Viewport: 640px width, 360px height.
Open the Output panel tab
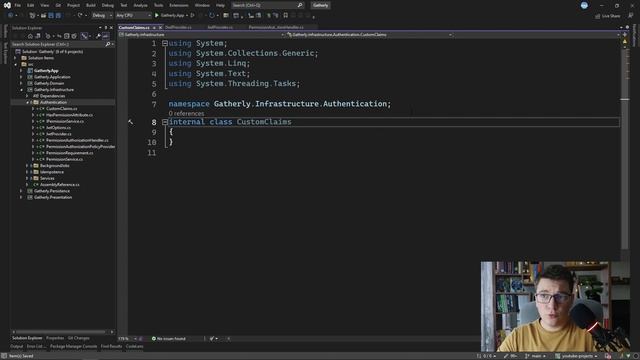[16, 347]
